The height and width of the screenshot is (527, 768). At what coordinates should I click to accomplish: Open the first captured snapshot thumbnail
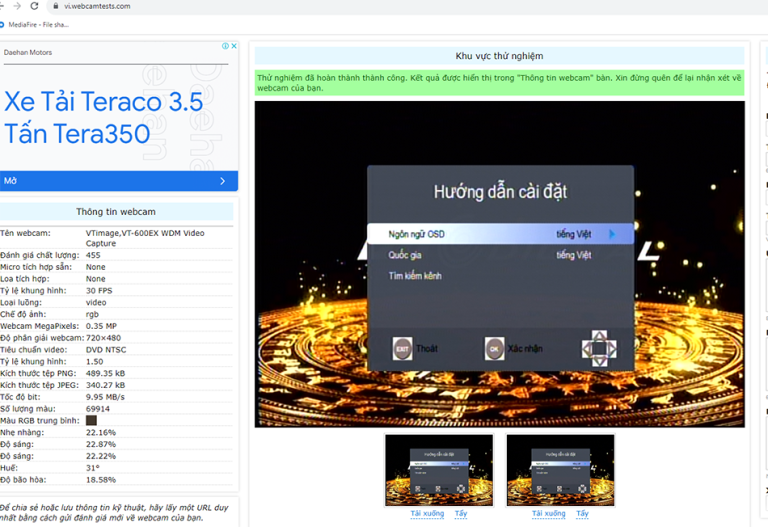point(439,470)
